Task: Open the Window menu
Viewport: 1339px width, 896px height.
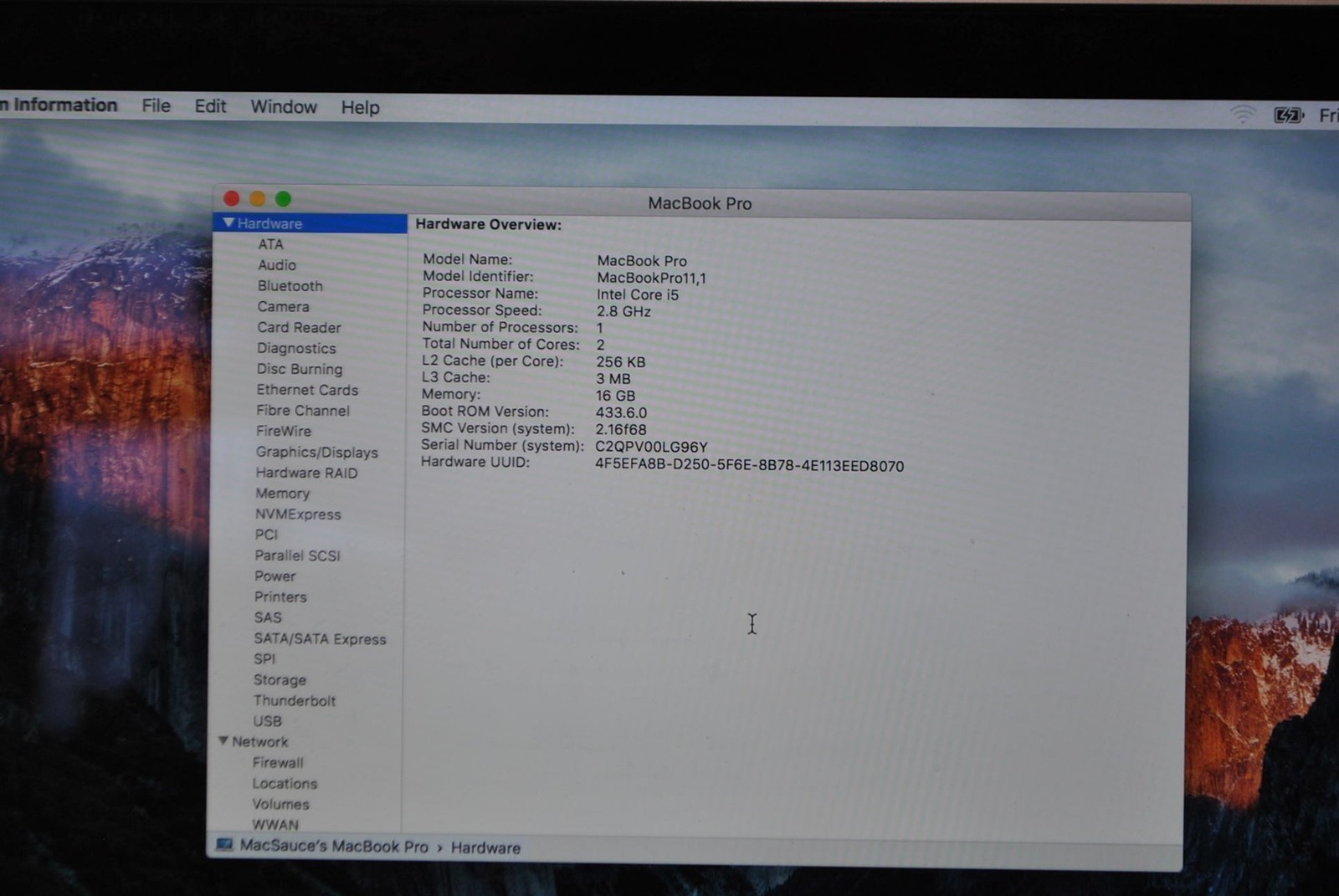Action: 284,107
